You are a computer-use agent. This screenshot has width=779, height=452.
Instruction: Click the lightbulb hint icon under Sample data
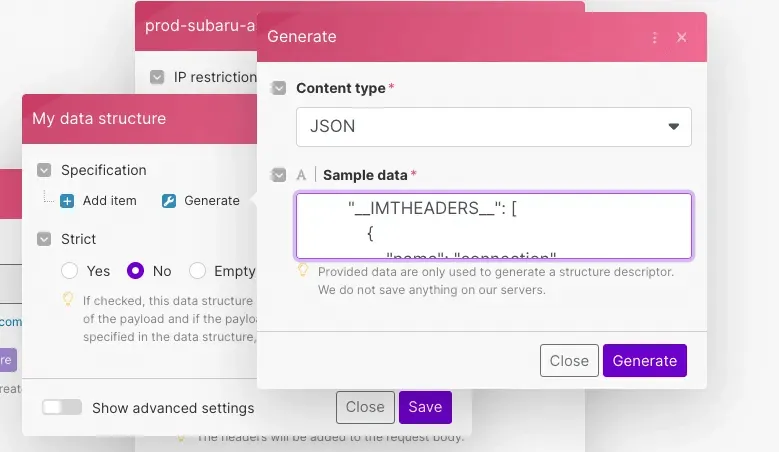click(x=302, y=271)
